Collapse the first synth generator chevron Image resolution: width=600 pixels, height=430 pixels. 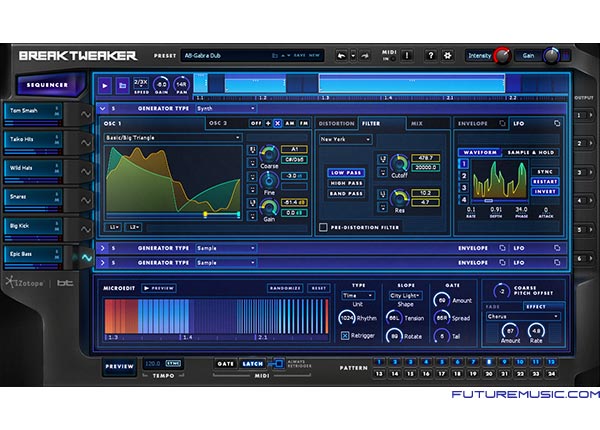103,109
